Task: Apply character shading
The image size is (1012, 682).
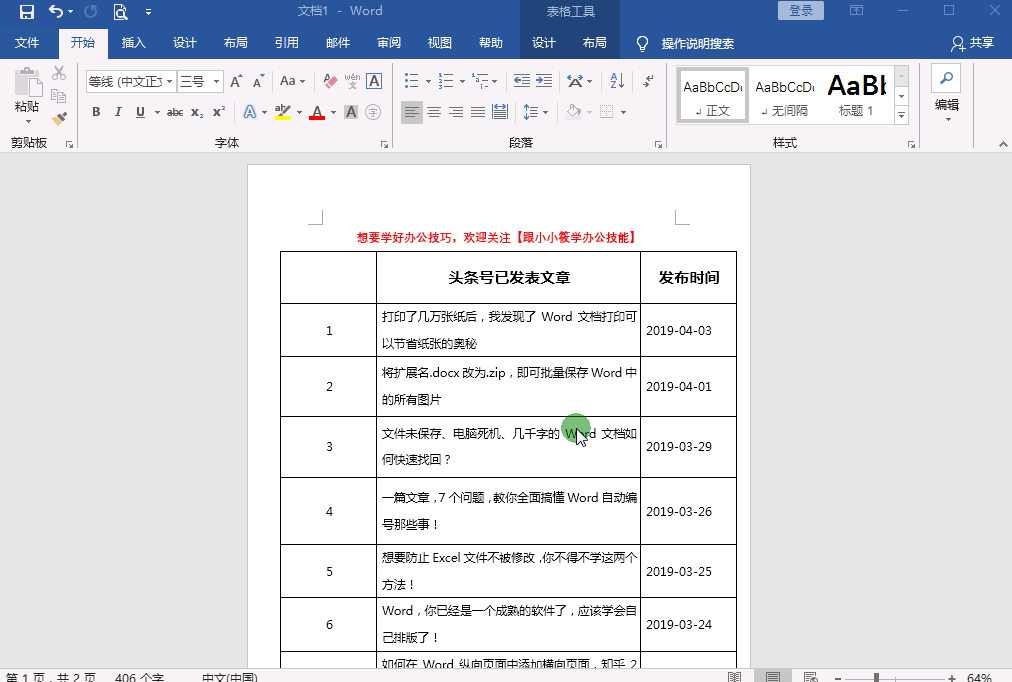Action: 351,112
